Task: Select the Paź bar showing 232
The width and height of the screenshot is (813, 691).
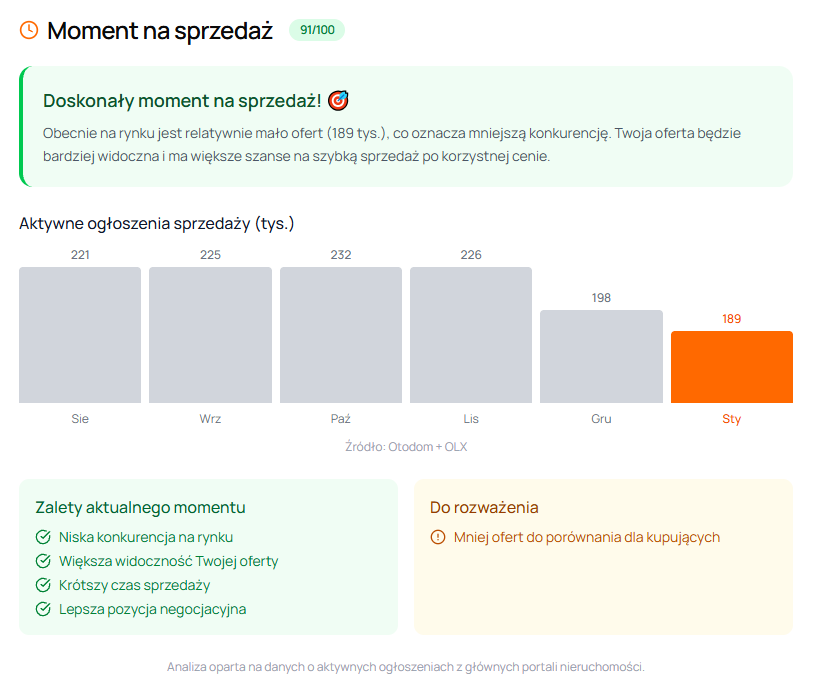Action: point(341,335)
